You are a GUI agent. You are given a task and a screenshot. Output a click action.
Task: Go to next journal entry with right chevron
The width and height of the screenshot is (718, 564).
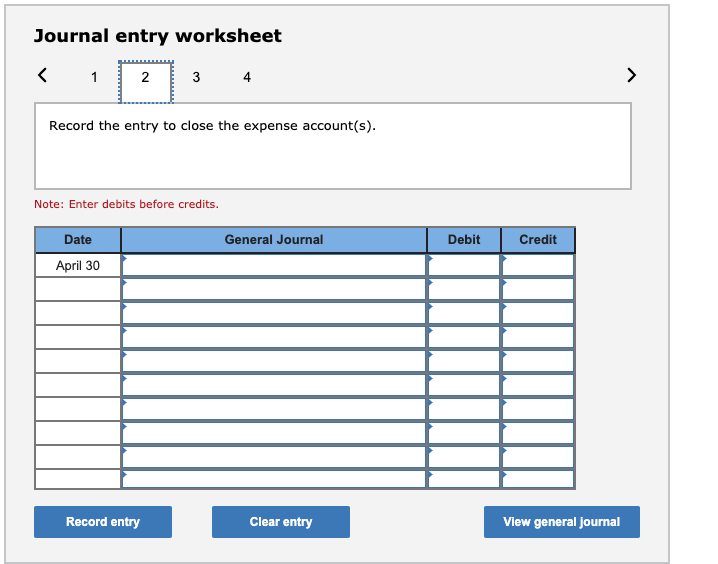point(631,75)
